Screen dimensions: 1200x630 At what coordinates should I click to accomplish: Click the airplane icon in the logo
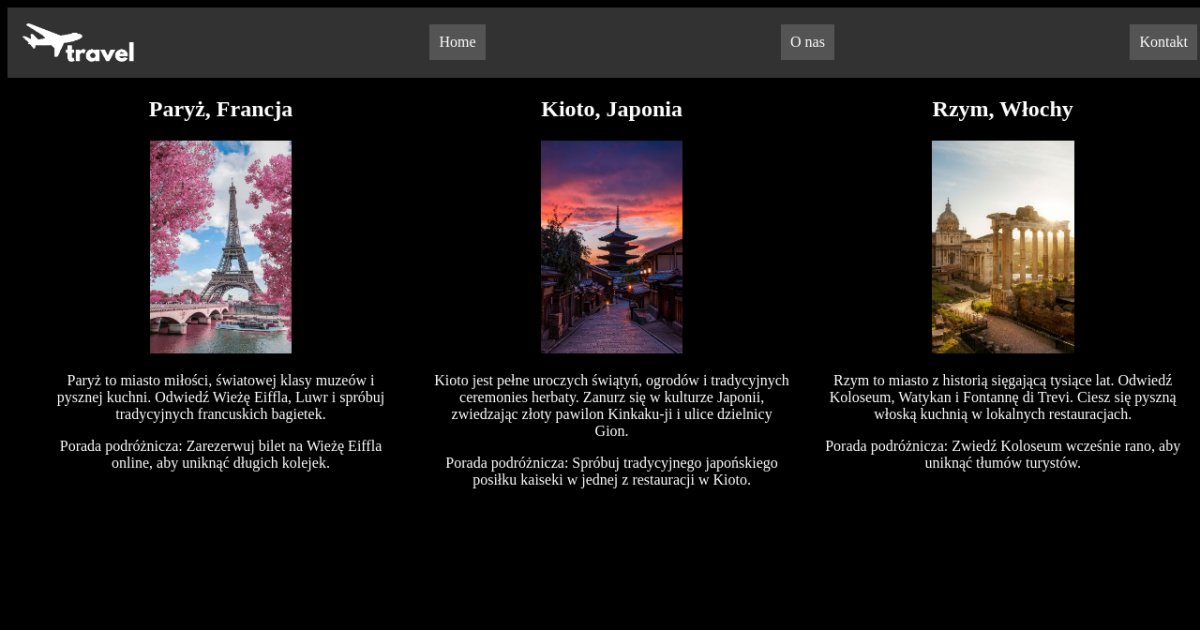[50, 39]
